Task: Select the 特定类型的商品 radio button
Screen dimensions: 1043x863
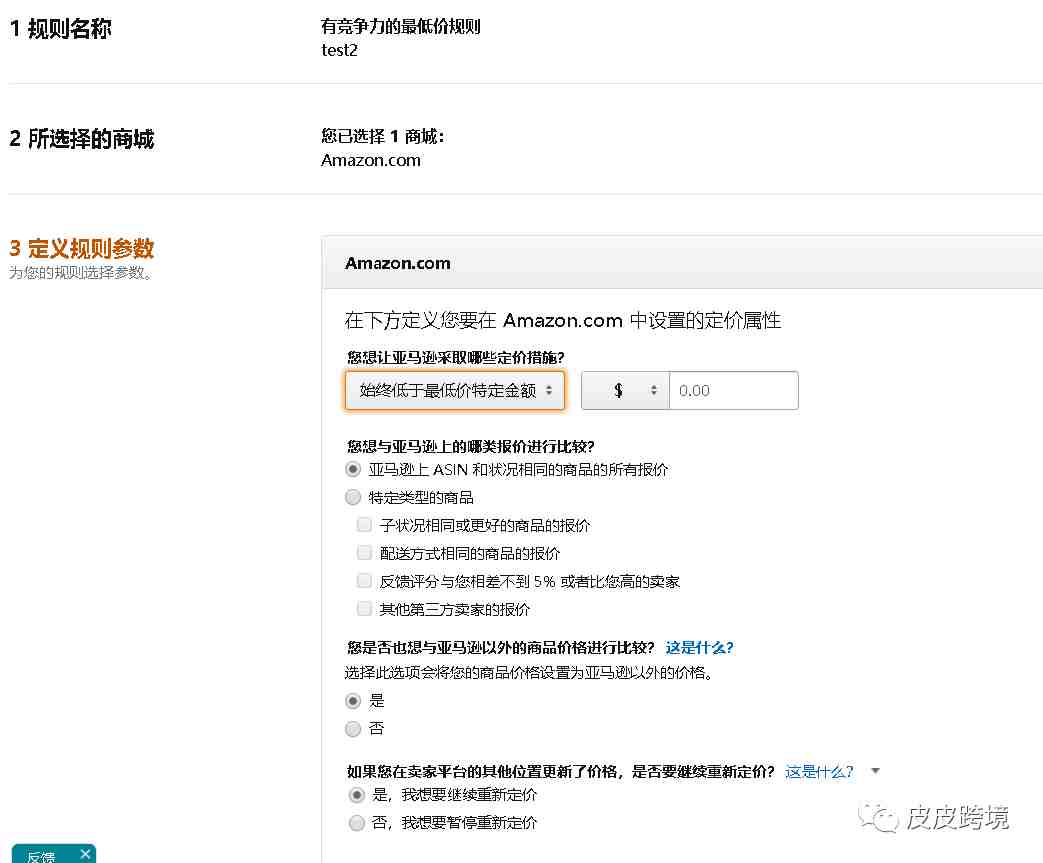Action: tap(353, 497)
